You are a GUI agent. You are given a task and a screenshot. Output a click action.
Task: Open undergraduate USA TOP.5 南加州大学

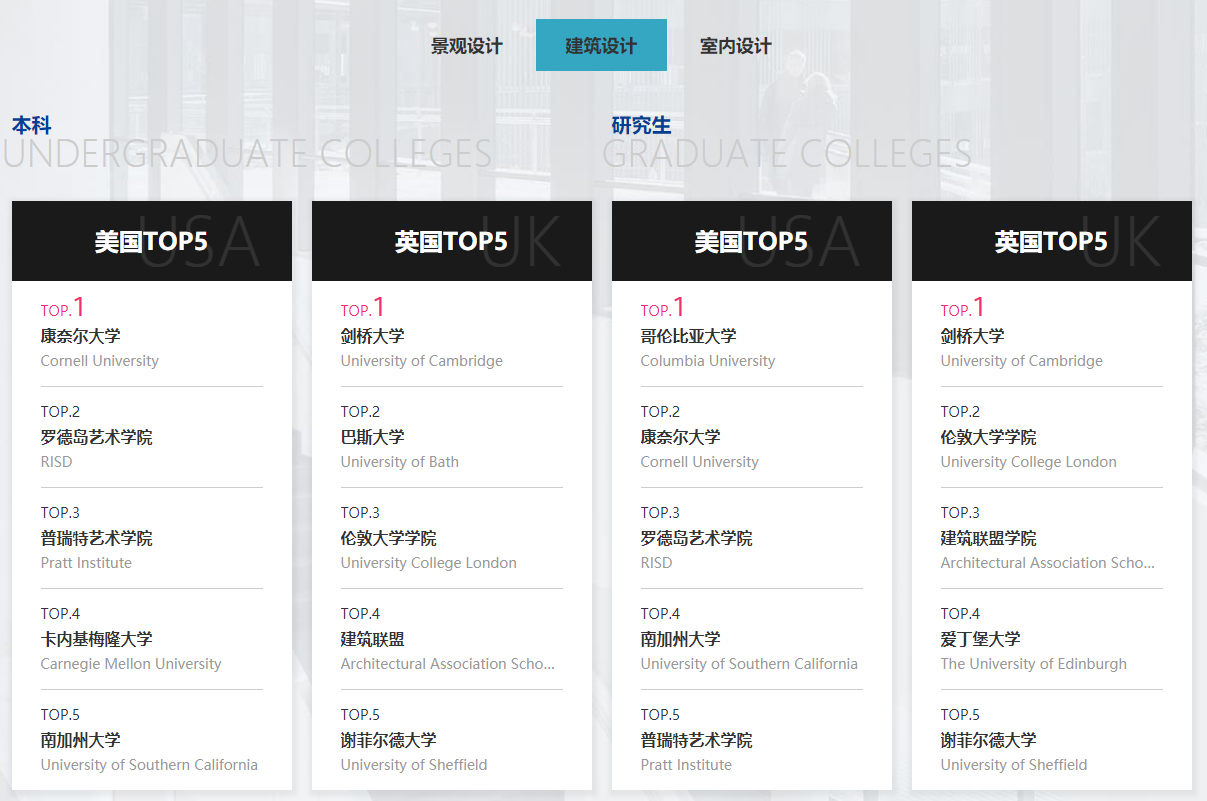tap(80, 740)
